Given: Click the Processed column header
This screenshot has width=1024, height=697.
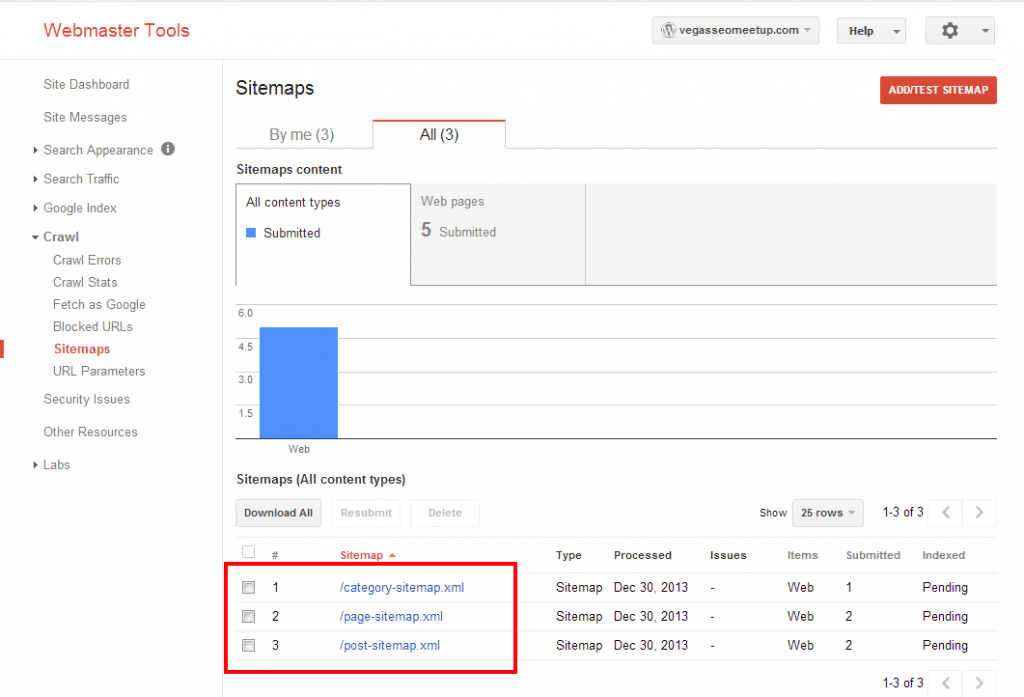Looking at the screenshot, I should coord(643,555).
